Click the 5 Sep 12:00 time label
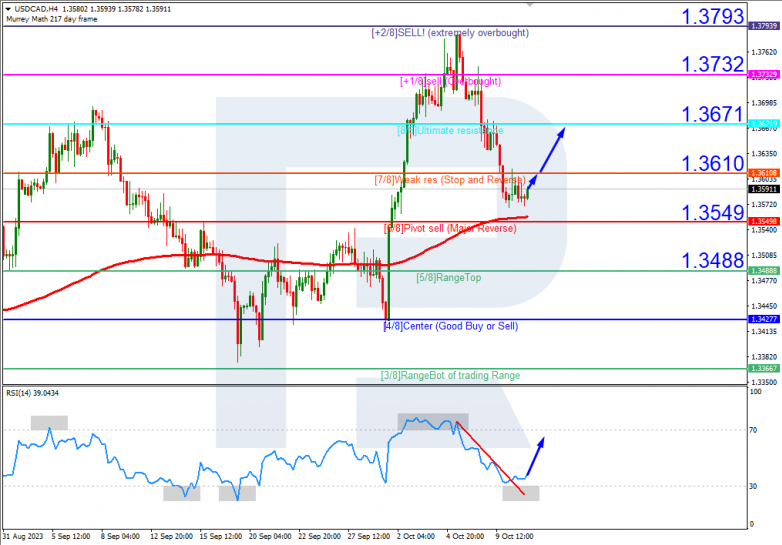Viewport: 782px width, 545px height. [71, 537]
